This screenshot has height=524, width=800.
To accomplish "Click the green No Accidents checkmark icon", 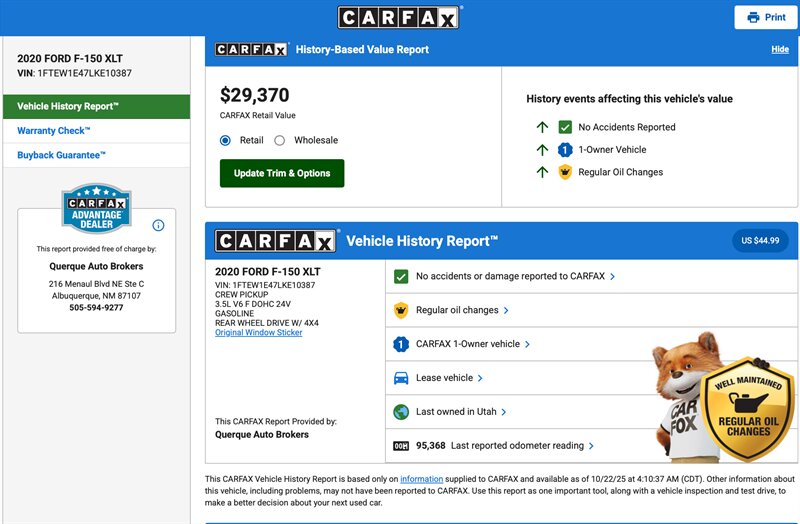I will click(x=565, y=127).
